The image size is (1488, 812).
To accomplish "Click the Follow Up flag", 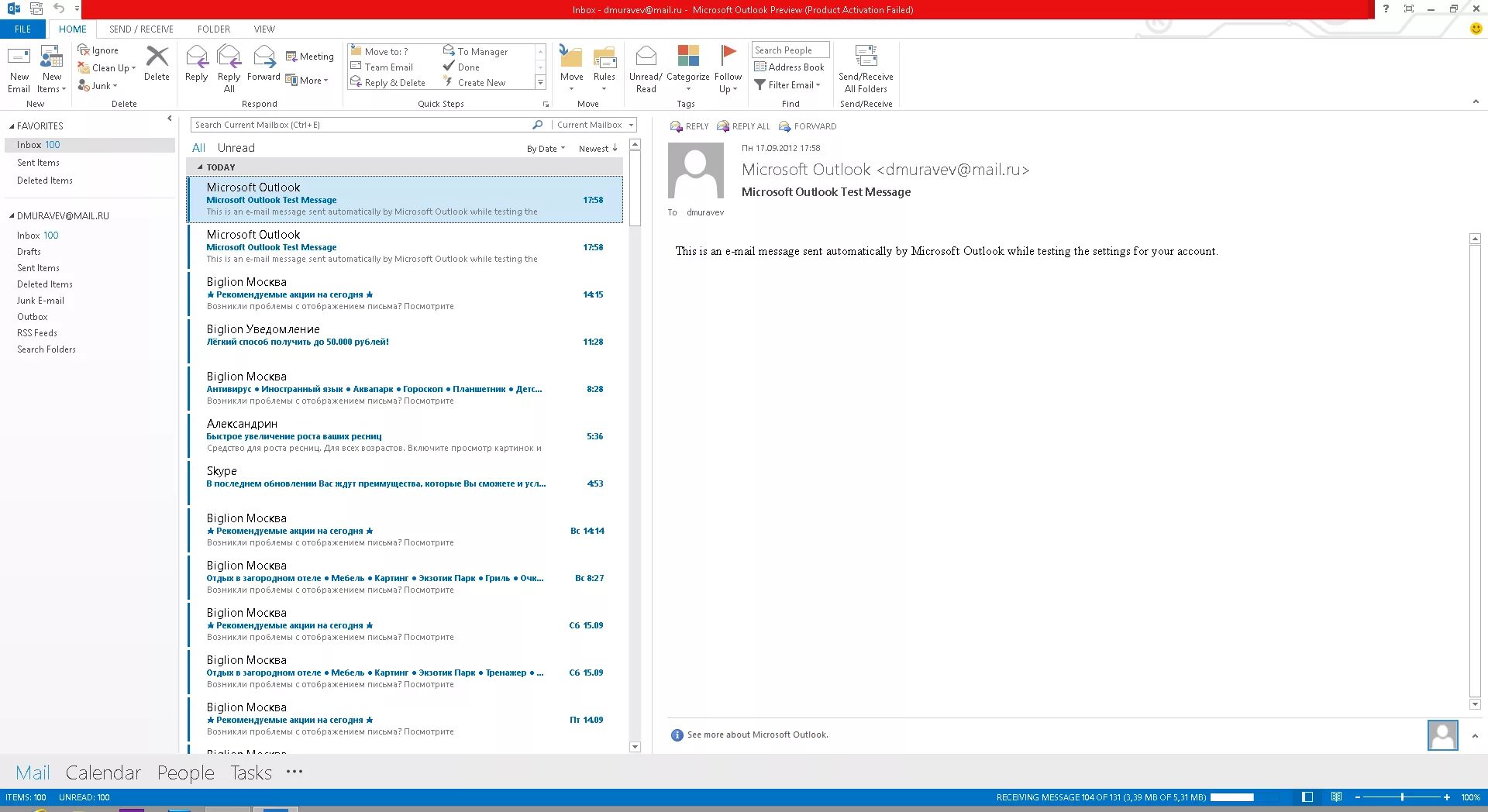I will [728, 69].
